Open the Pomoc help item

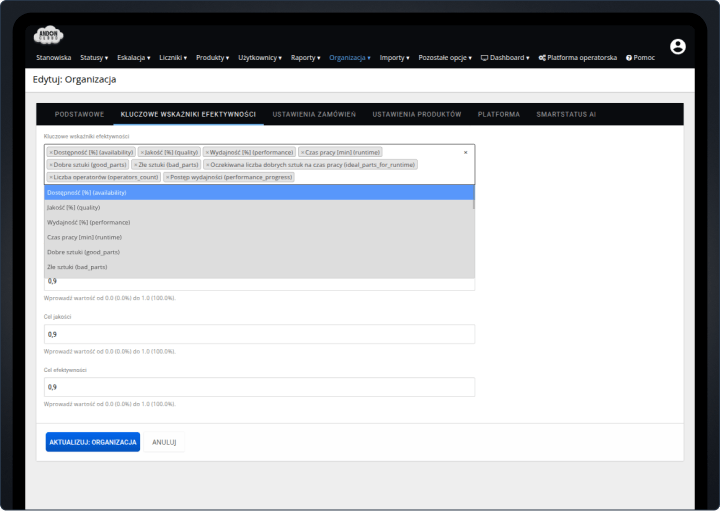(x=640, y=58)
